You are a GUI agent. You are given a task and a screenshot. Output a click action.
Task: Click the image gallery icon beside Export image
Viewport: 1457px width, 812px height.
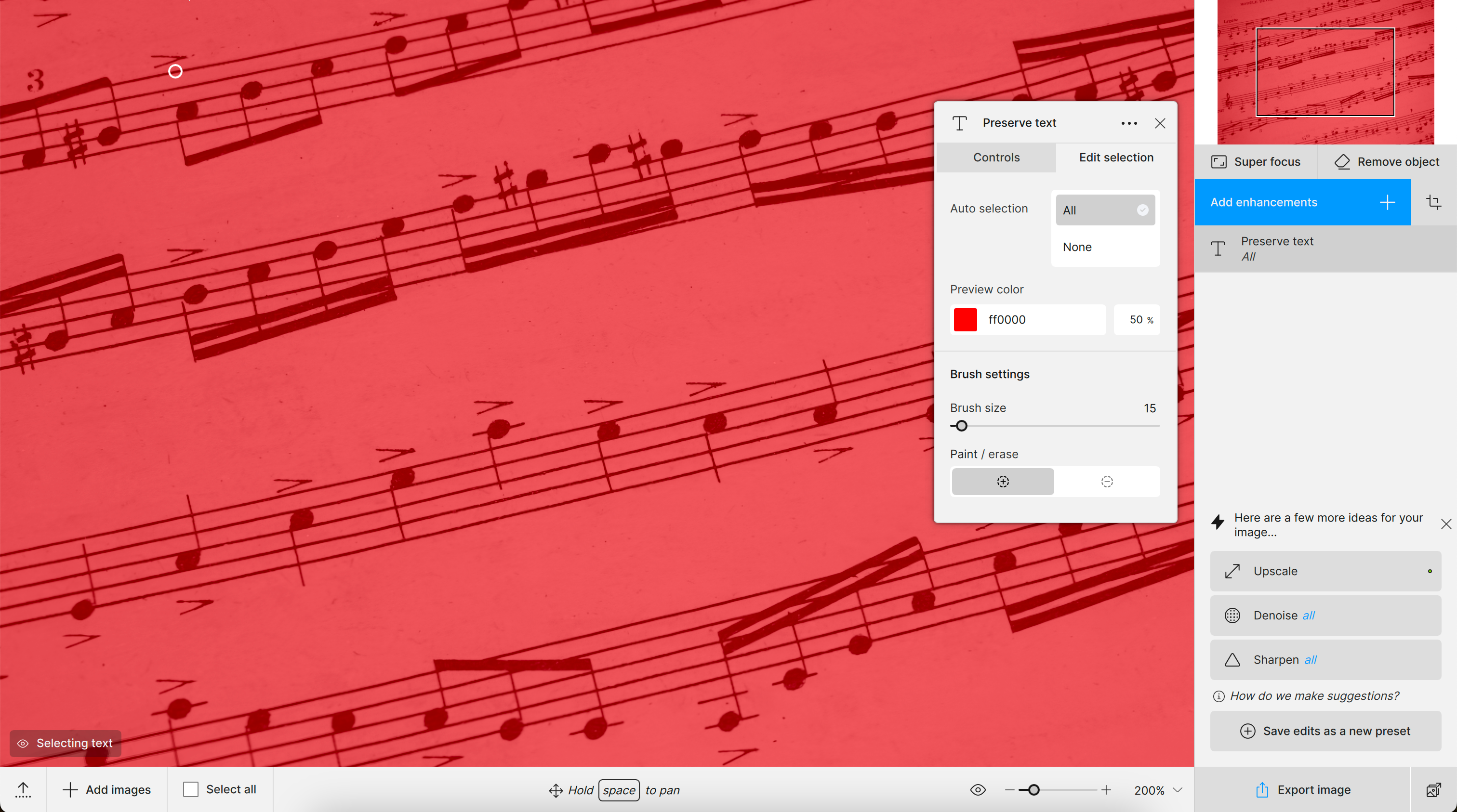point(1433,790)
